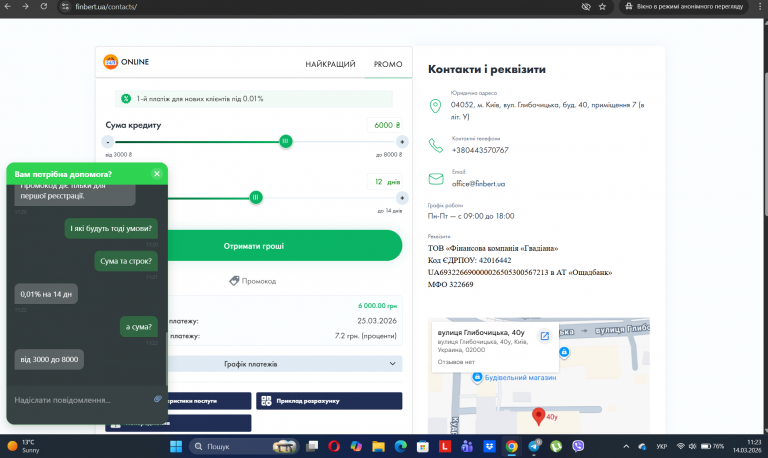Open Viber from the taskbar

578,446
